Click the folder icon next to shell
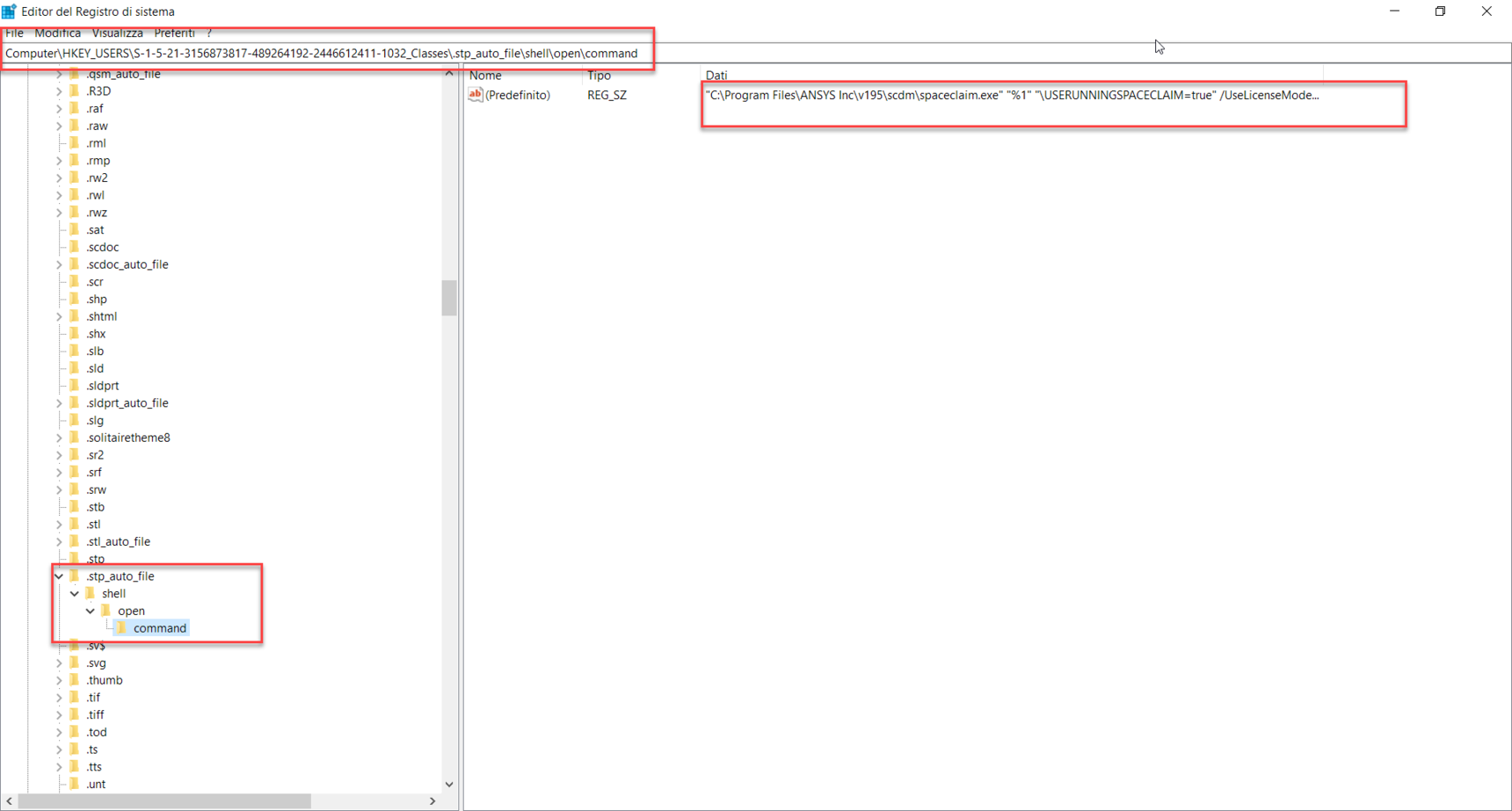 [91, 594]
